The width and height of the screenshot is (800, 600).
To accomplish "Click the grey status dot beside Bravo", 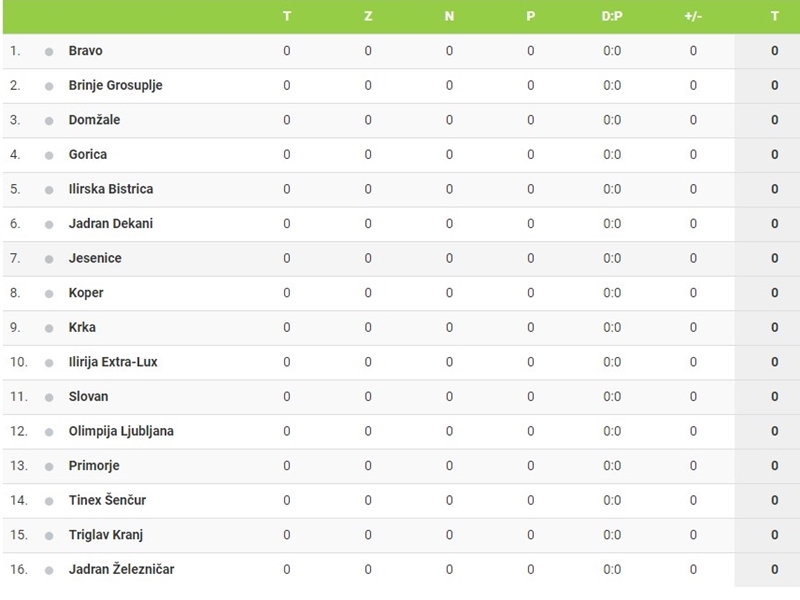I will (49, 52).
